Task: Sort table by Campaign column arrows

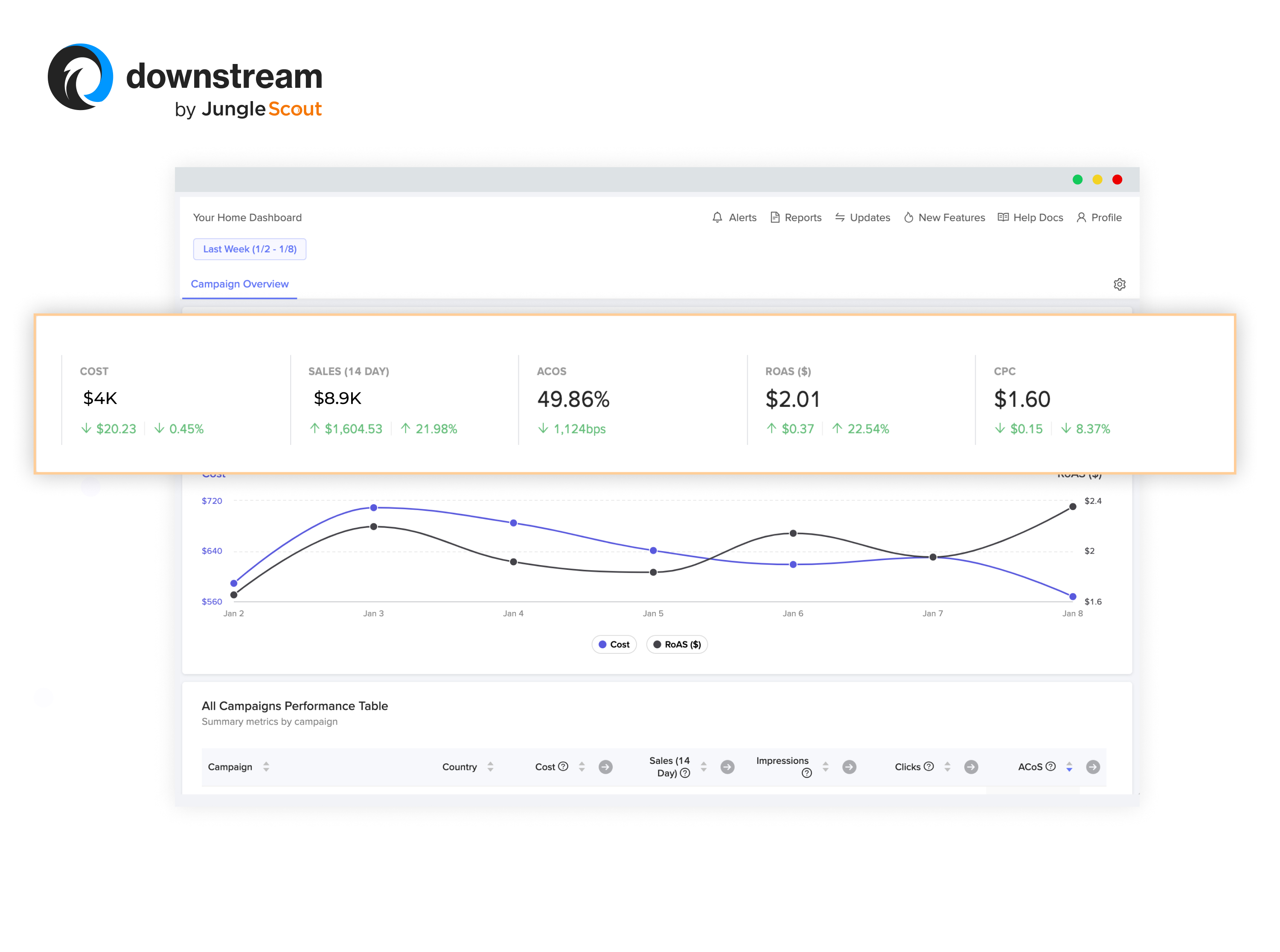Action: point(266,766)
